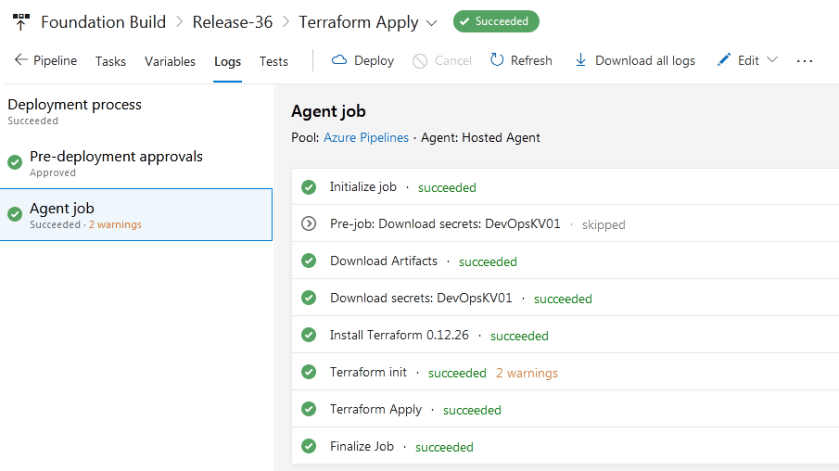Open the more options ellipsis menu
The image size is (839, 471).
pos(804,61)
